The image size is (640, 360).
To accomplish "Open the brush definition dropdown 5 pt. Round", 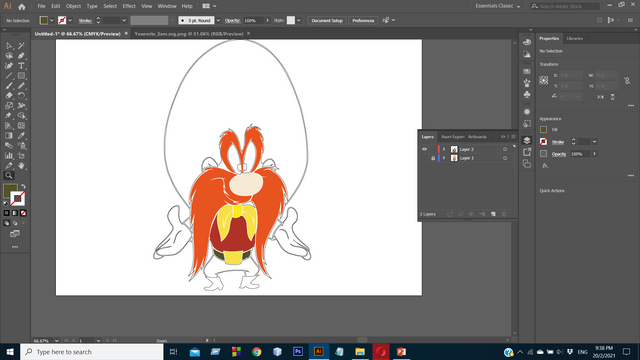I will [218, 20].
